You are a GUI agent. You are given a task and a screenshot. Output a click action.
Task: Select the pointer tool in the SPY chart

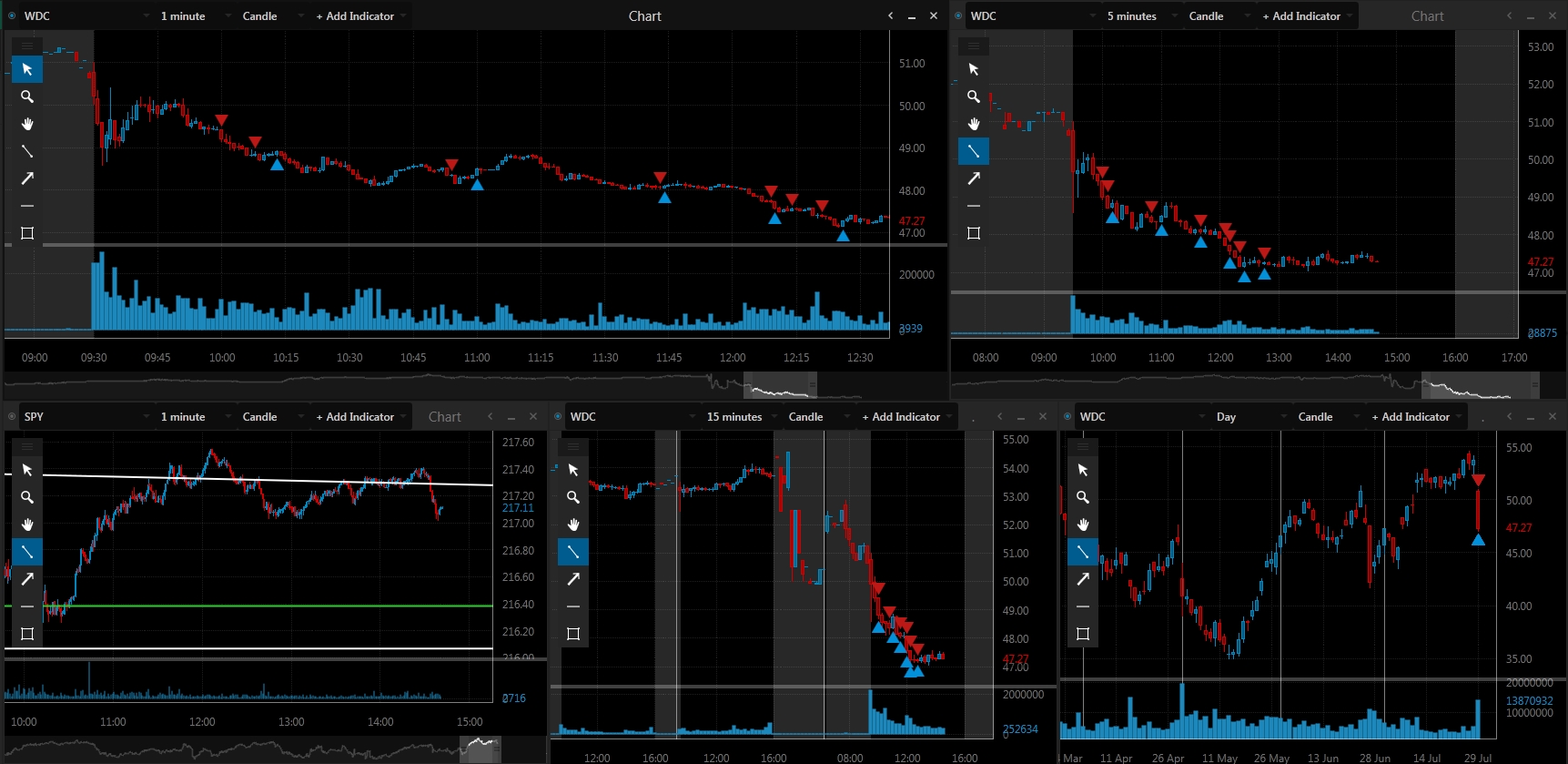click(x=27, y=470)
